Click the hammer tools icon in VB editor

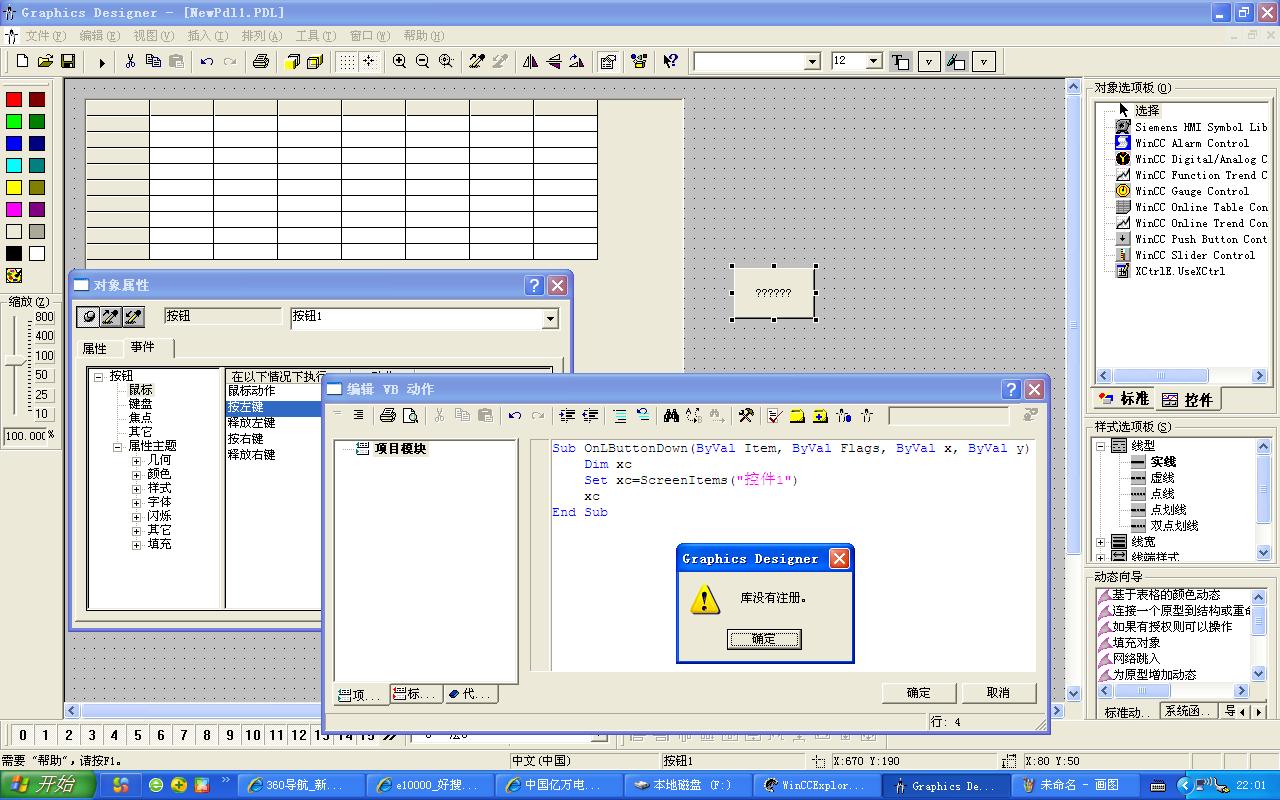tap(746, 415)
